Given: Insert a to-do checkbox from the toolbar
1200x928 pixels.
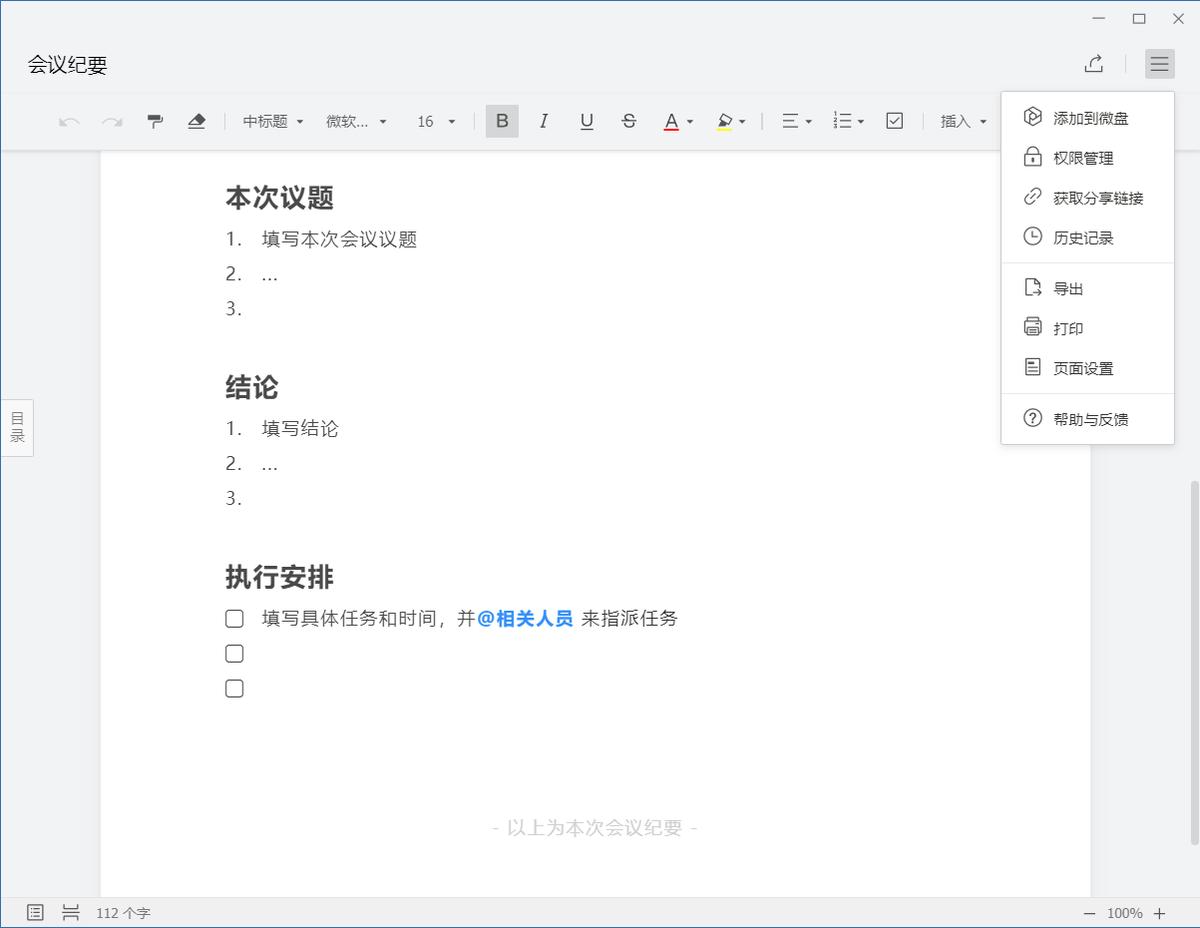Looking at the screenshot, I should (894, 121).
